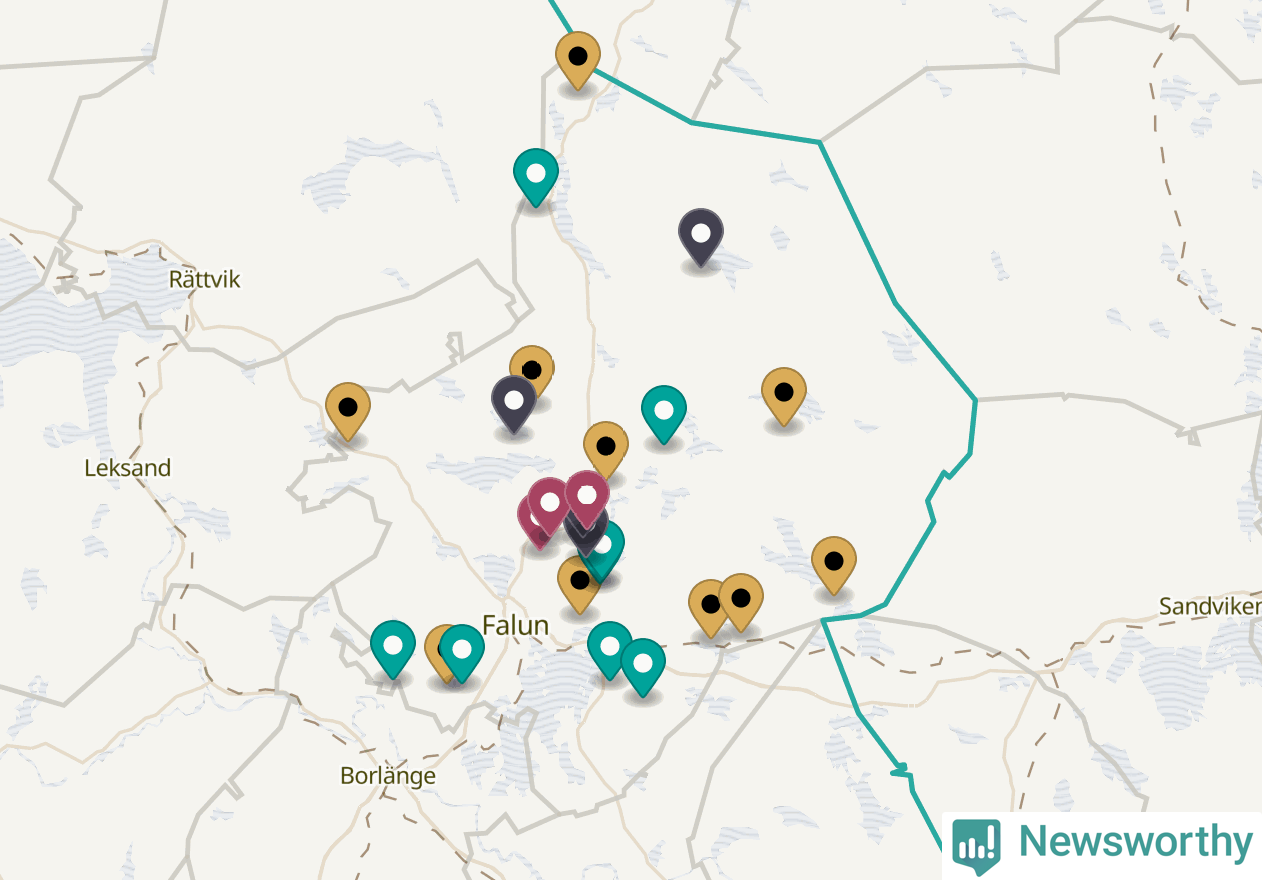This screenshot has height=880, width=1262.
Task: Click the dark gray marker in the northeast area
Action: pyautogui.click(x=701, y=236)
